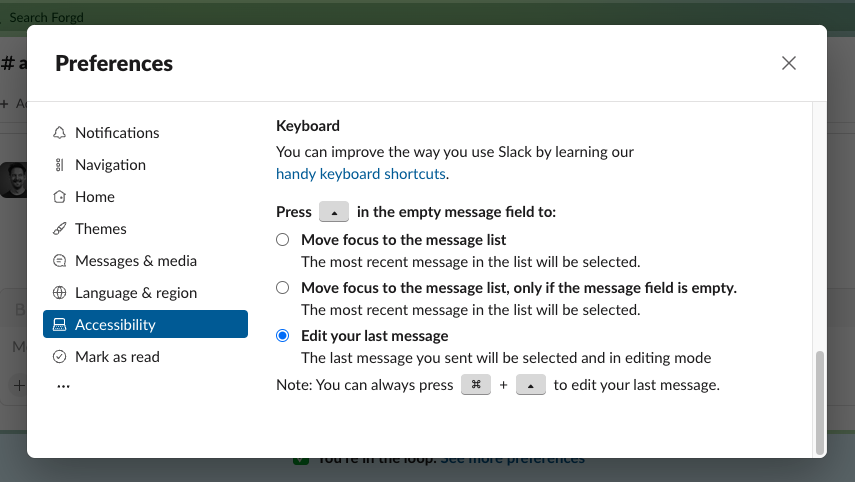This screenshot has width=855, height=482.
Task: Click the 'Keyboard' section heading
Action: [308, 126]
